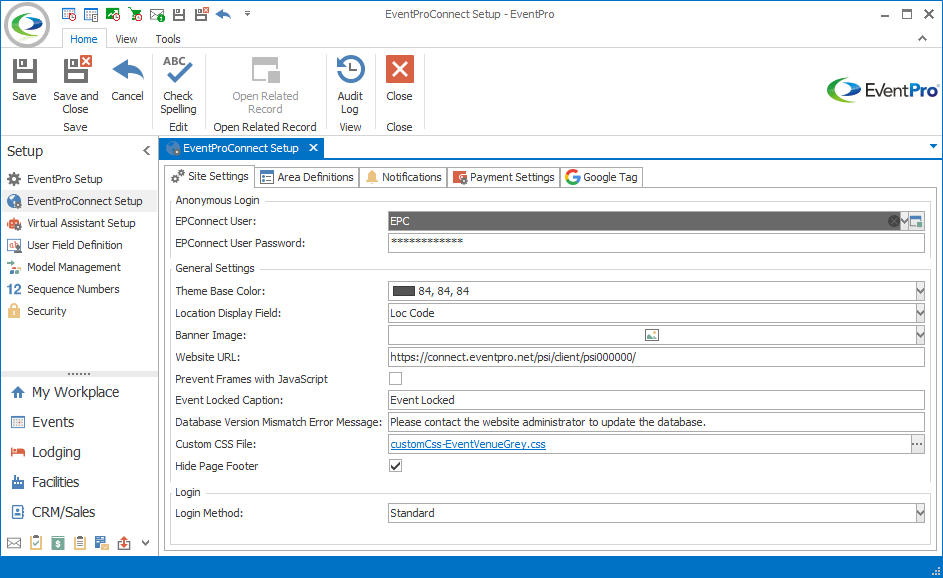This screenshot has width=943, height=578.
Task: Close the EventProConnect Setup document tab
Action: point(313,148)
